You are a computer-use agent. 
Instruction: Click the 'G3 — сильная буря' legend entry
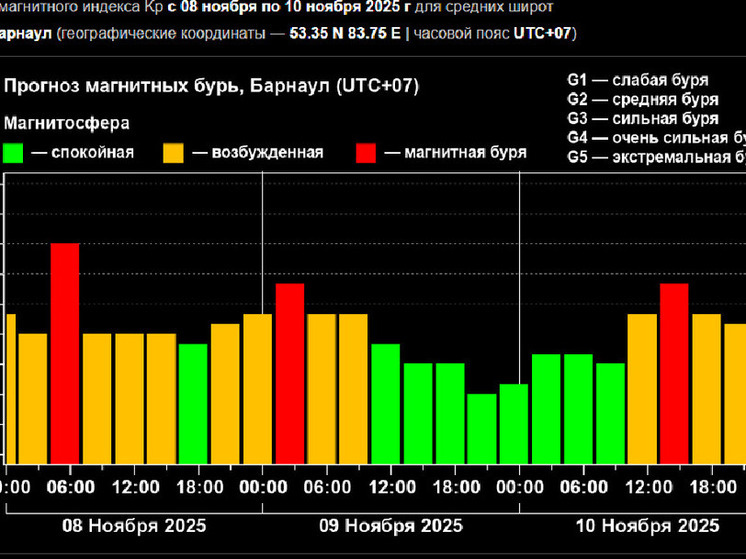click(x=641, y=119)
